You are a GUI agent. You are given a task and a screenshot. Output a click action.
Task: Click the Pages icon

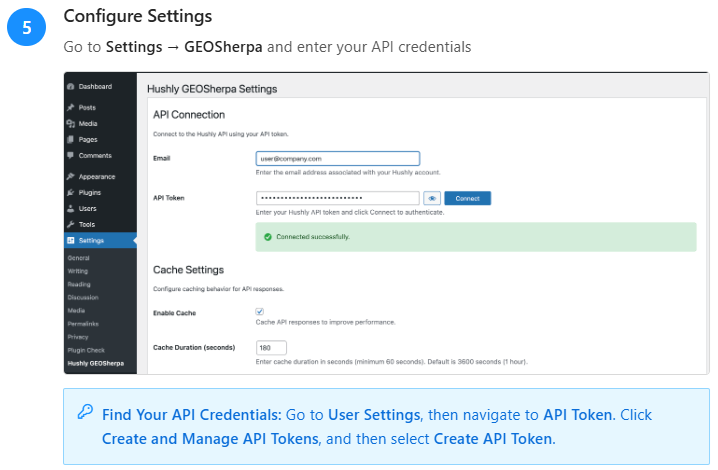(70, 139)
